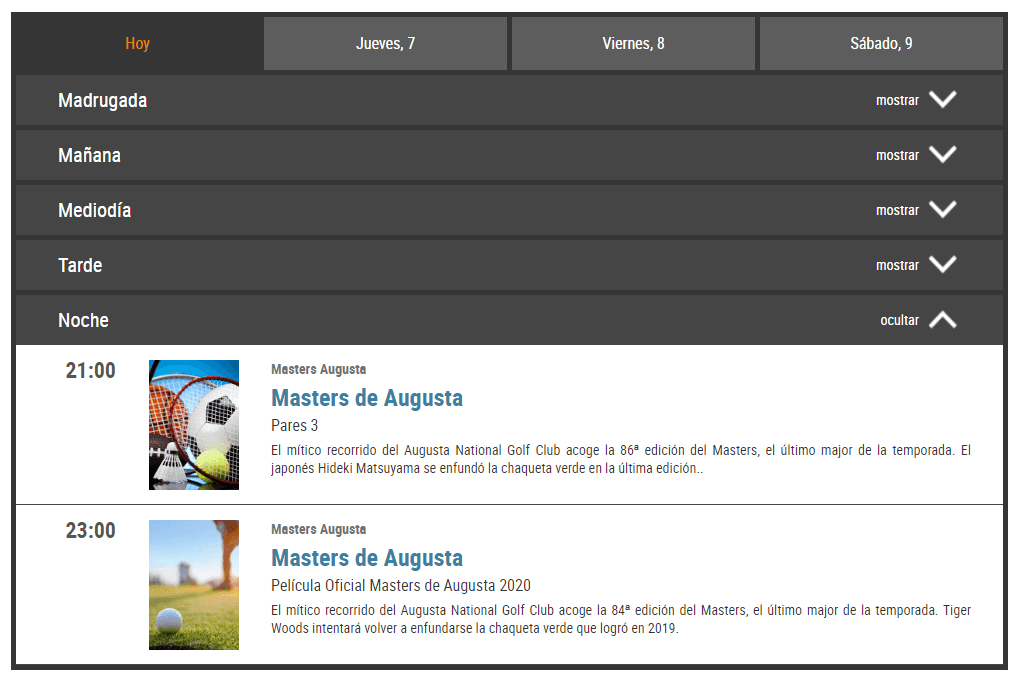Click mostrar label in Tarde row
This screenshot has height=676, width=1018.
[x=897, y=266]
